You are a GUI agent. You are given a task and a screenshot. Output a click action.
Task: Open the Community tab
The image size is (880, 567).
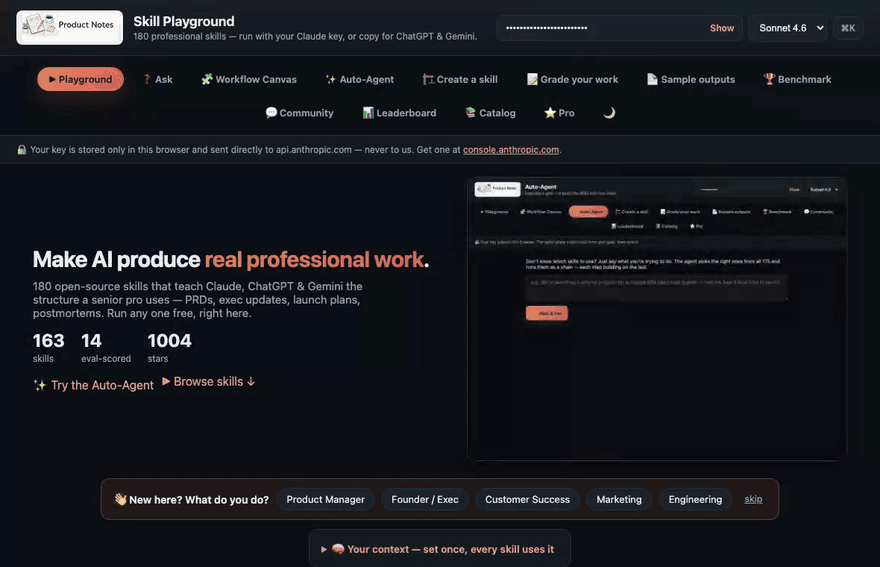coord(299,113)
